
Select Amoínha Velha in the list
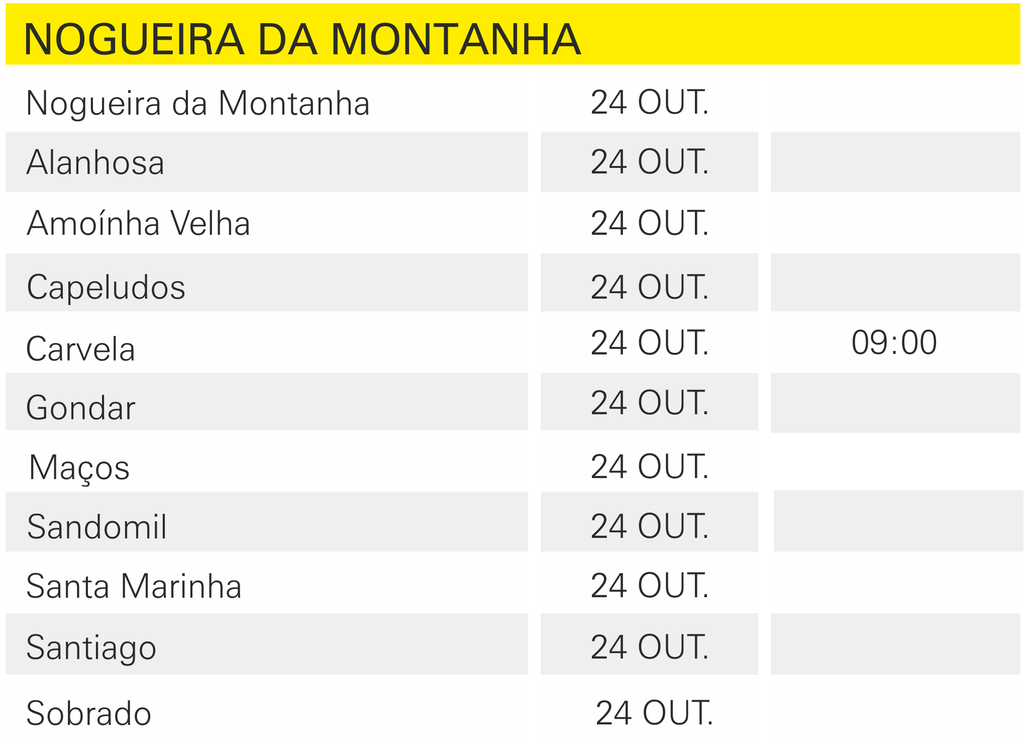138,223
